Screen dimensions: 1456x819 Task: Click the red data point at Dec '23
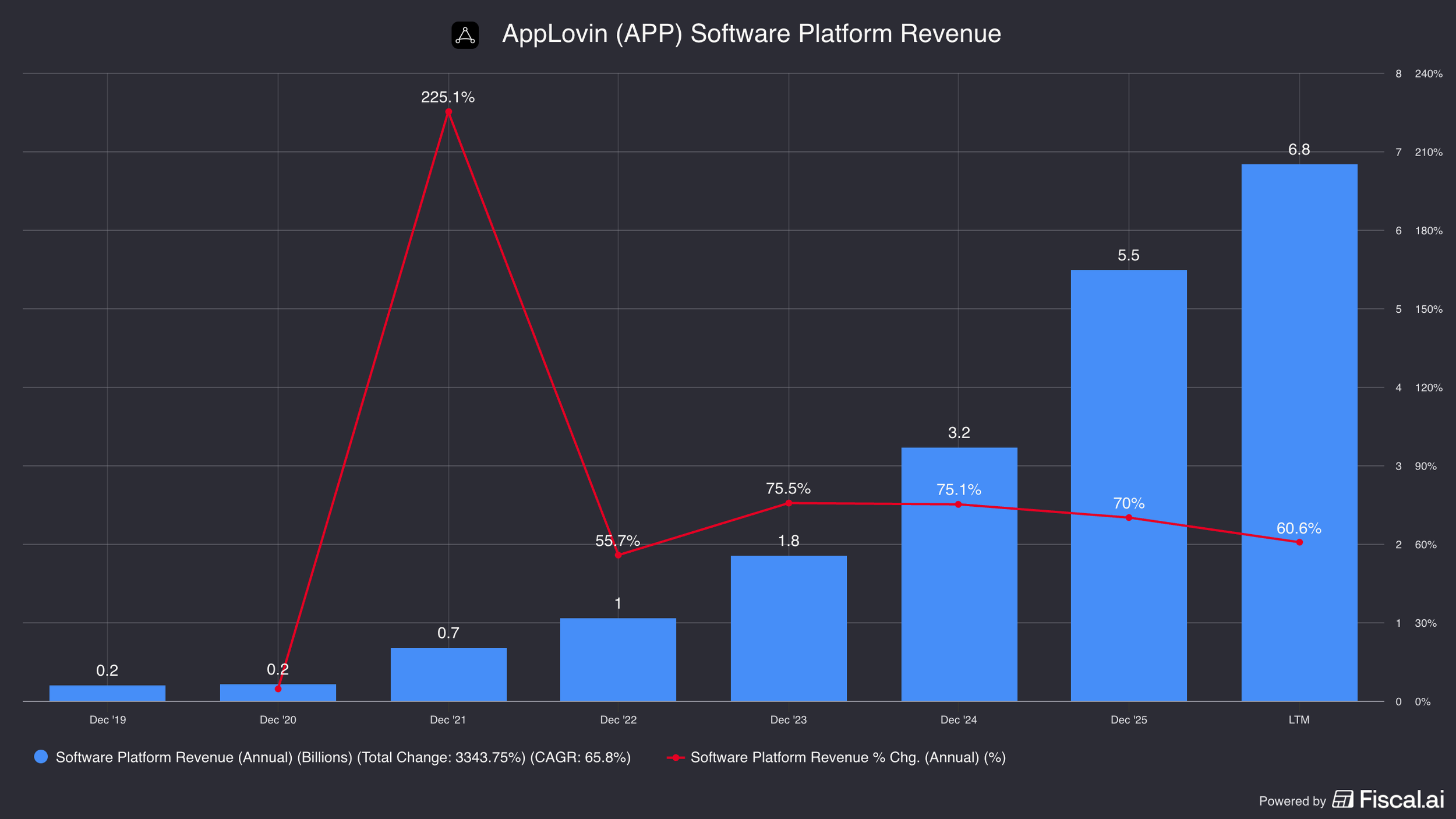click(x=789, y=503)
